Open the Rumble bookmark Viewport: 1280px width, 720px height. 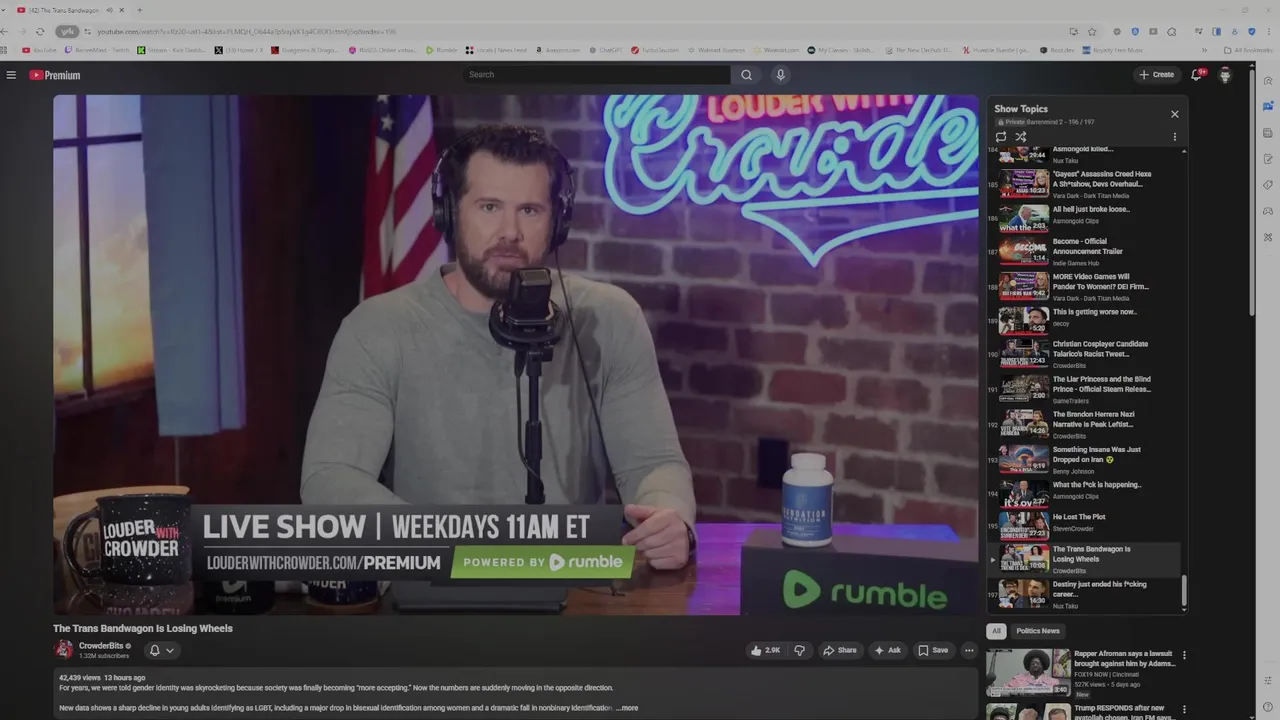point(441,50)
